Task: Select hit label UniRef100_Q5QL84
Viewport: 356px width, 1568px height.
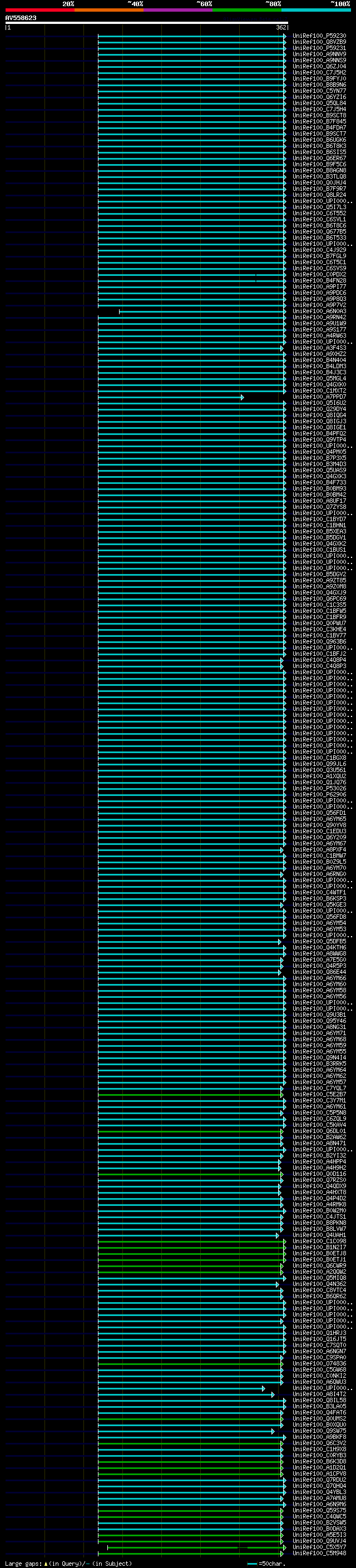Action: coord(319,103)
